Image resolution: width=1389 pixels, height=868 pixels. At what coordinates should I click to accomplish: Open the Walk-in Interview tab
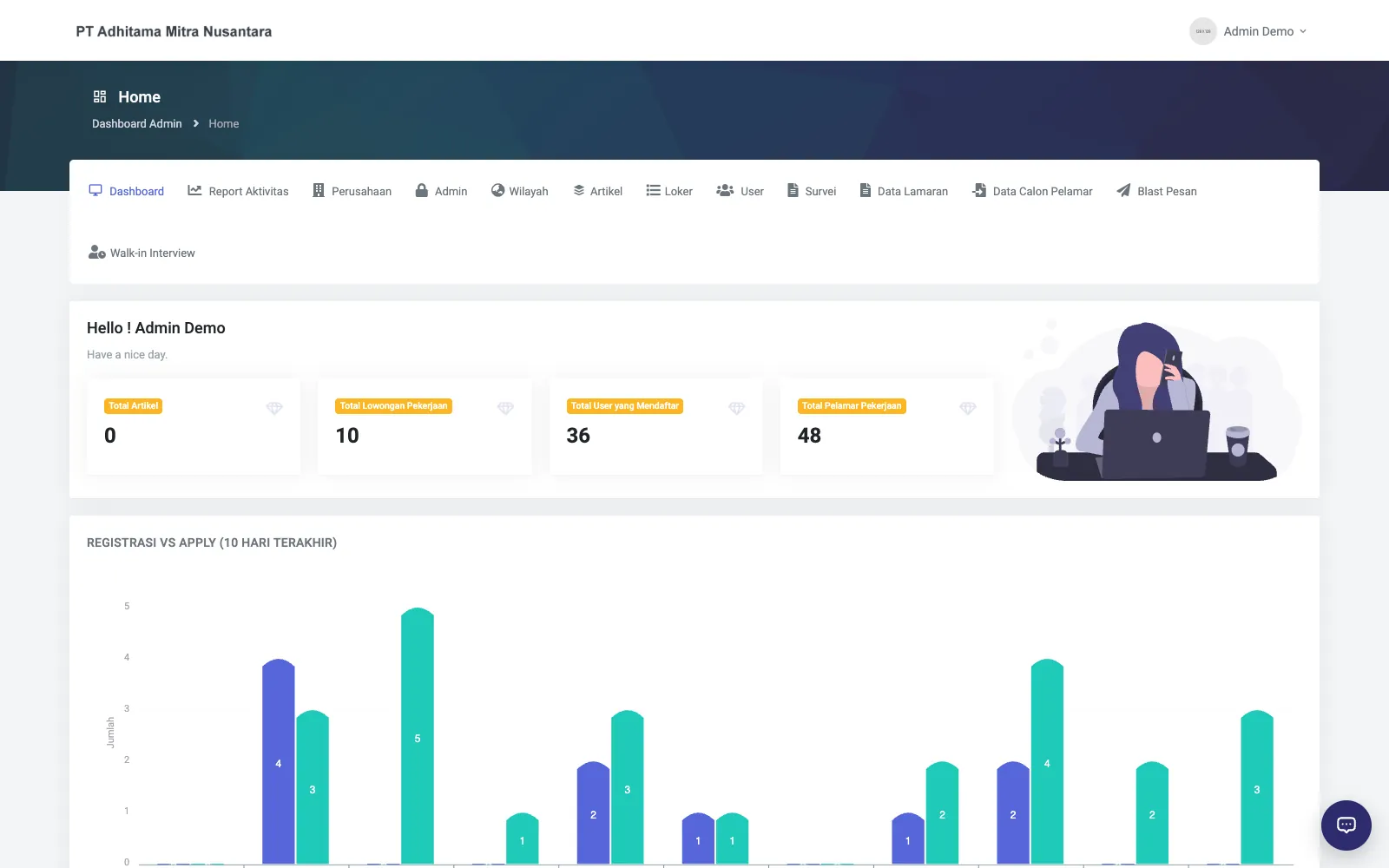click(x=142, y=253)
